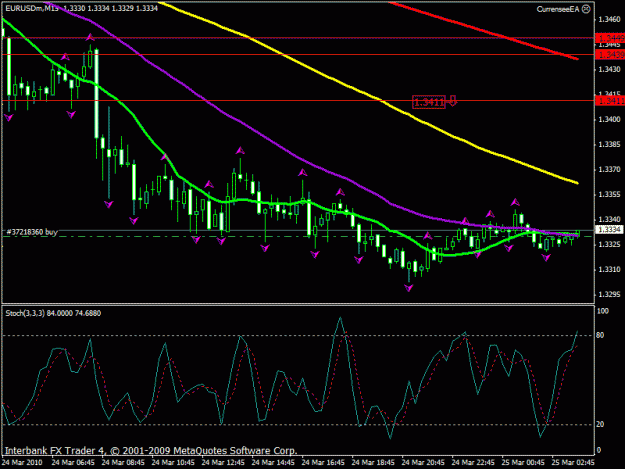The image size is (625, 469).
Task: Click the 1.3325 price scale value
Action: tap(609, 244)
